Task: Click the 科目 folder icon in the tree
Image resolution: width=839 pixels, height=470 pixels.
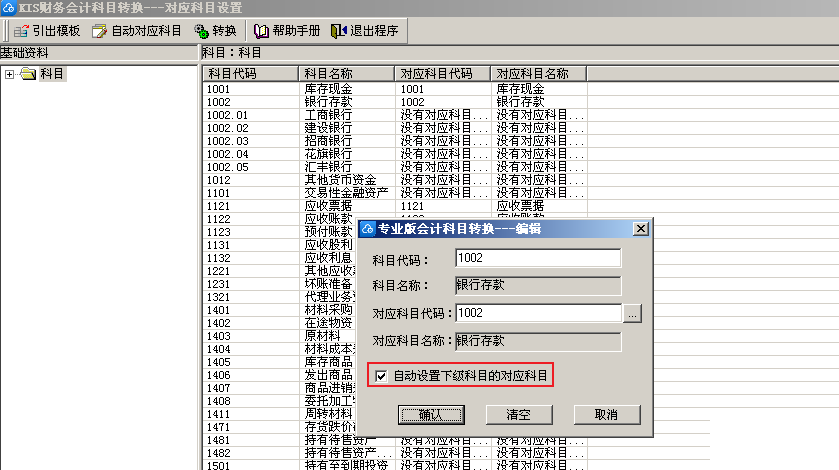Action: pos(28,74)
